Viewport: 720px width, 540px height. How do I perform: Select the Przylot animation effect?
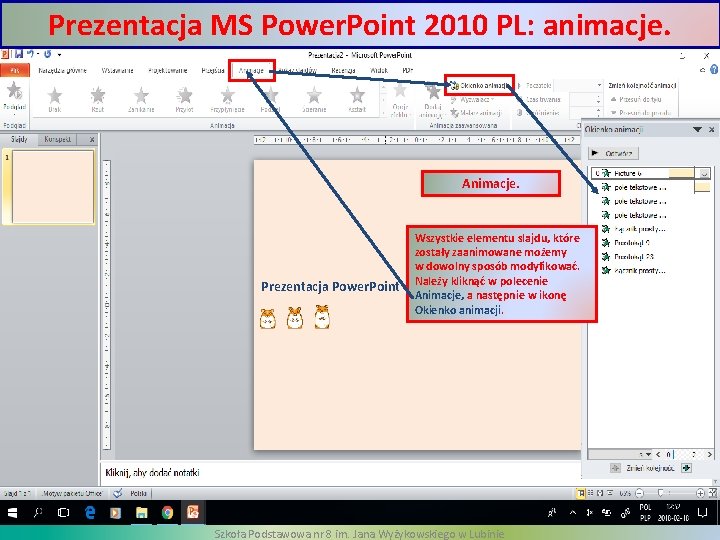[x=184, y=99]
